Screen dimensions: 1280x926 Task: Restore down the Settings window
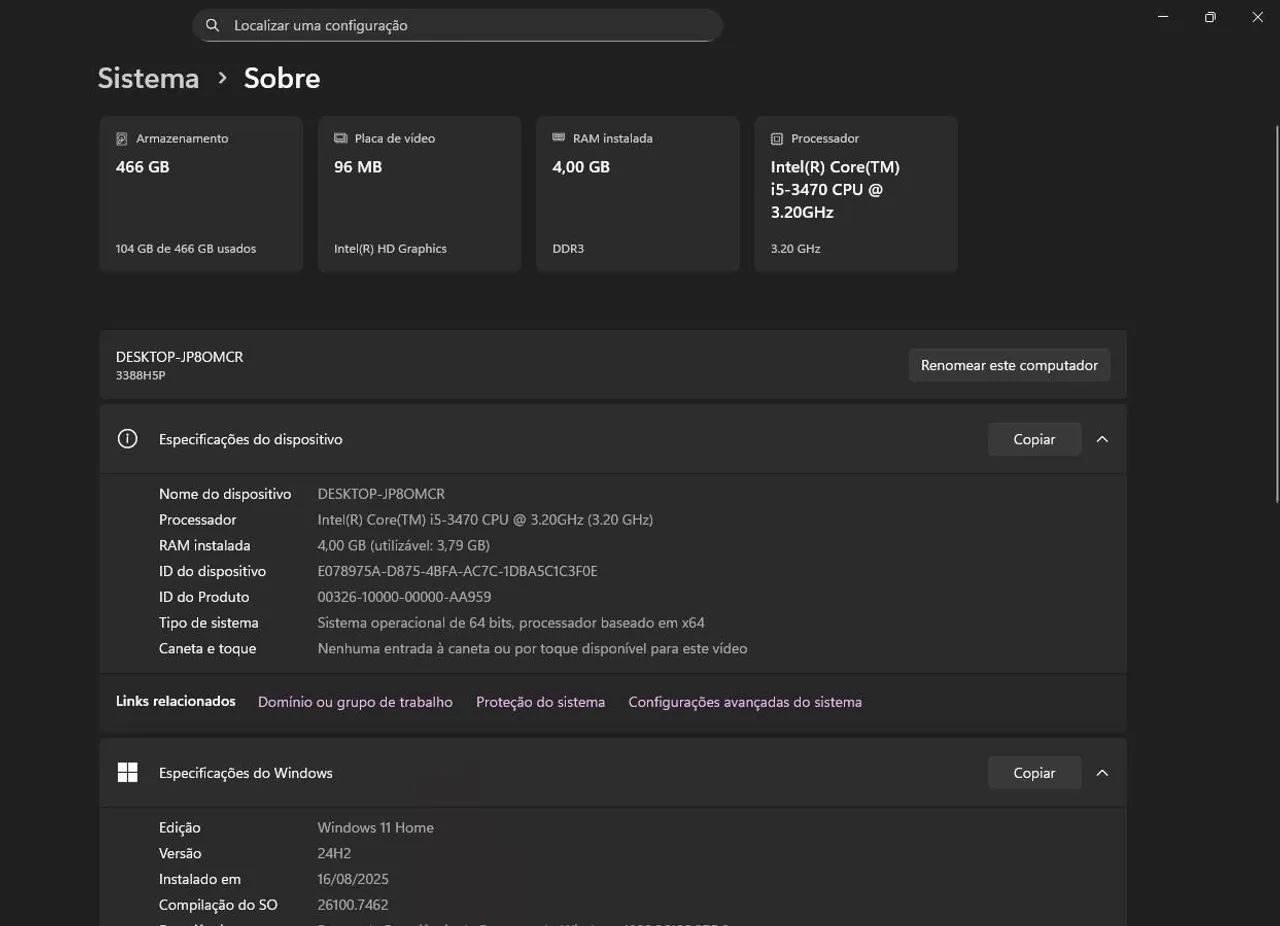tap(1210, 17)
